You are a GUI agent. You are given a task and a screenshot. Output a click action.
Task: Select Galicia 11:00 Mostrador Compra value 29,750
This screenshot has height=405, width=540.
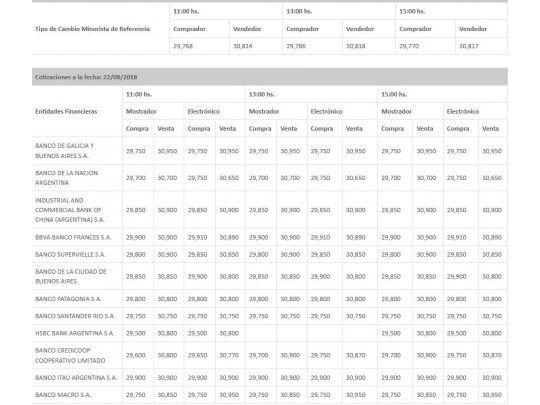(136, 151)
